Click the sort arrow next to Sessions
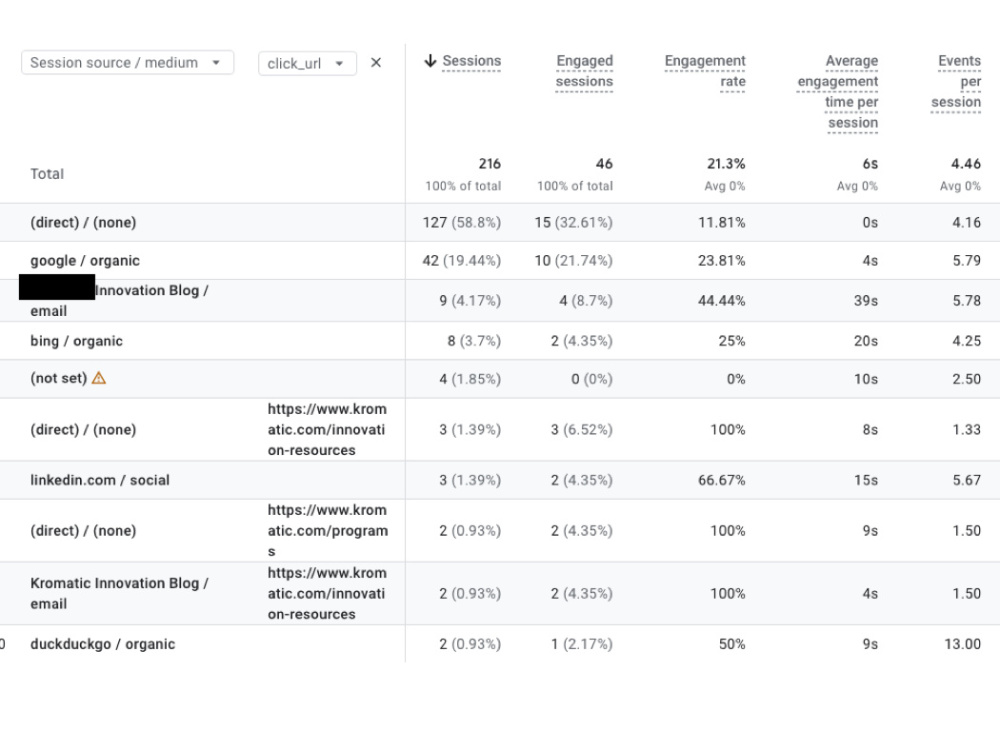The width and height of the screenshot is (1000, 750). tap(430, 61)
